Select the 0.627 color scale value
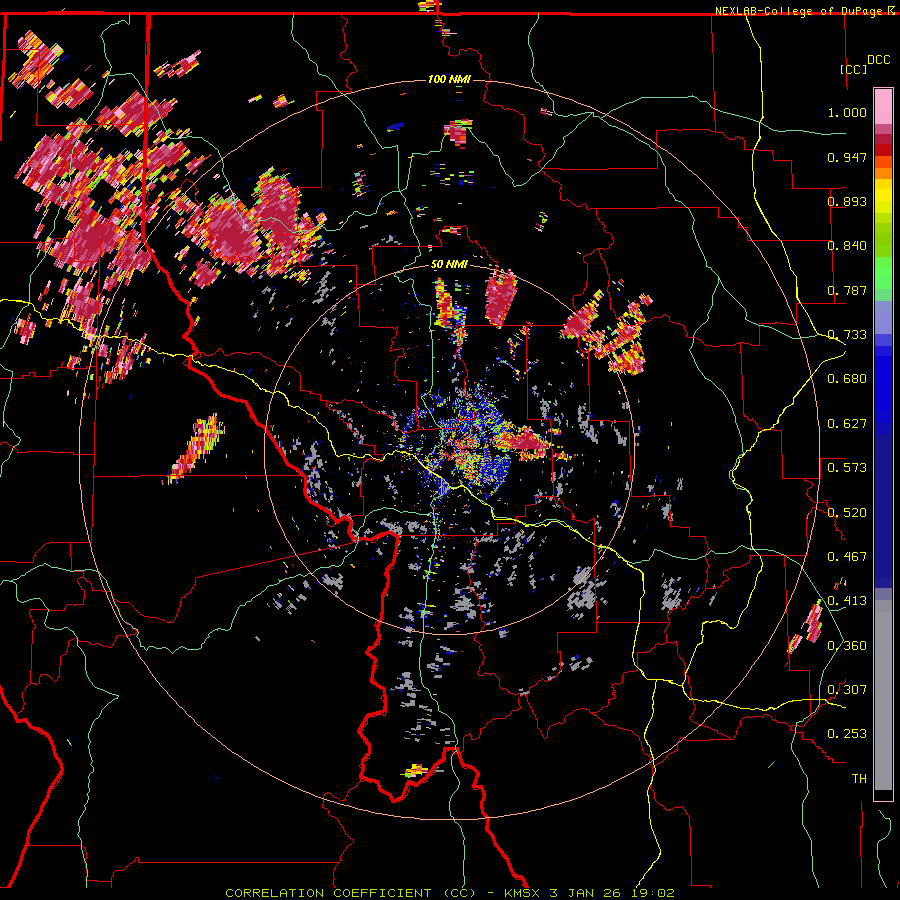This screenshot has height=900, width=900. (847, 424)
